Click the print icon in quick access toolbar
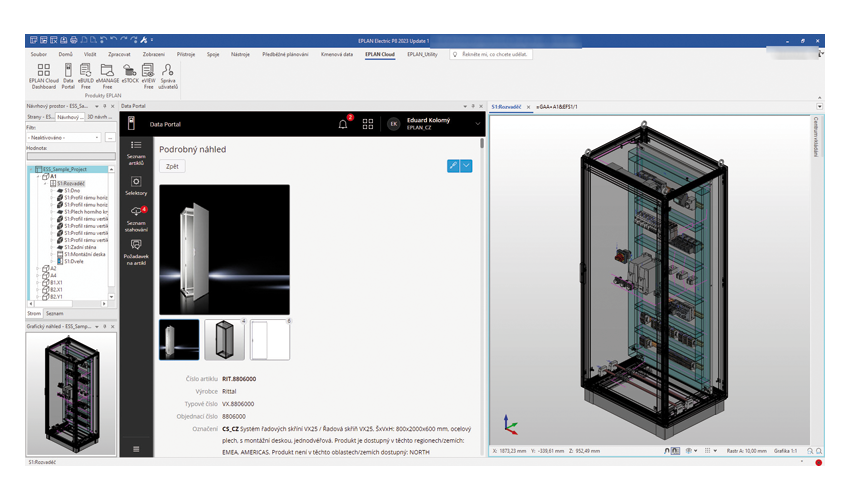The height and width of the screenshot is (500, 850). (74, 40)
